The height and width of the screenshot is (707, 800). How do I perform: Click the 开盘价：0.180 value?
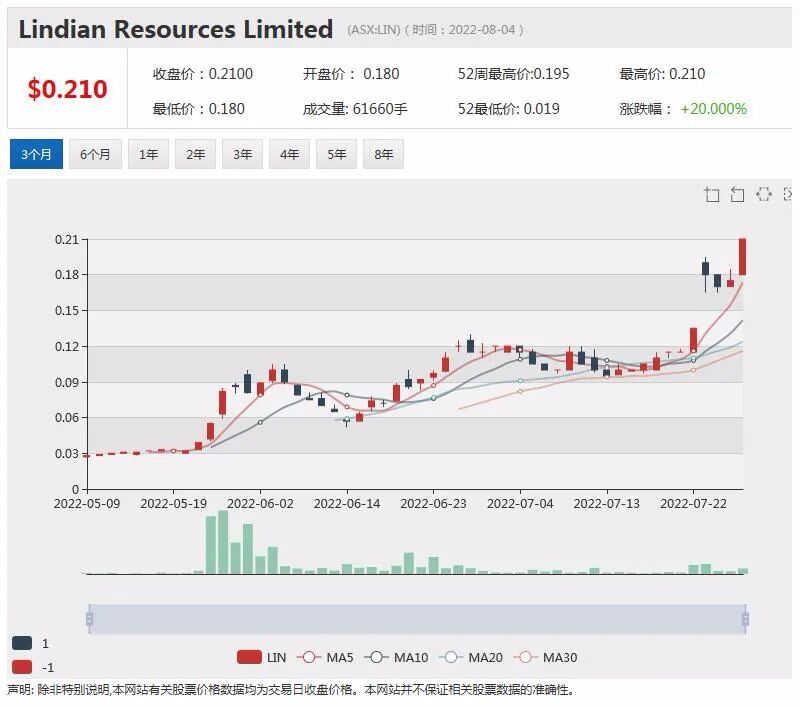coord(351,74)
